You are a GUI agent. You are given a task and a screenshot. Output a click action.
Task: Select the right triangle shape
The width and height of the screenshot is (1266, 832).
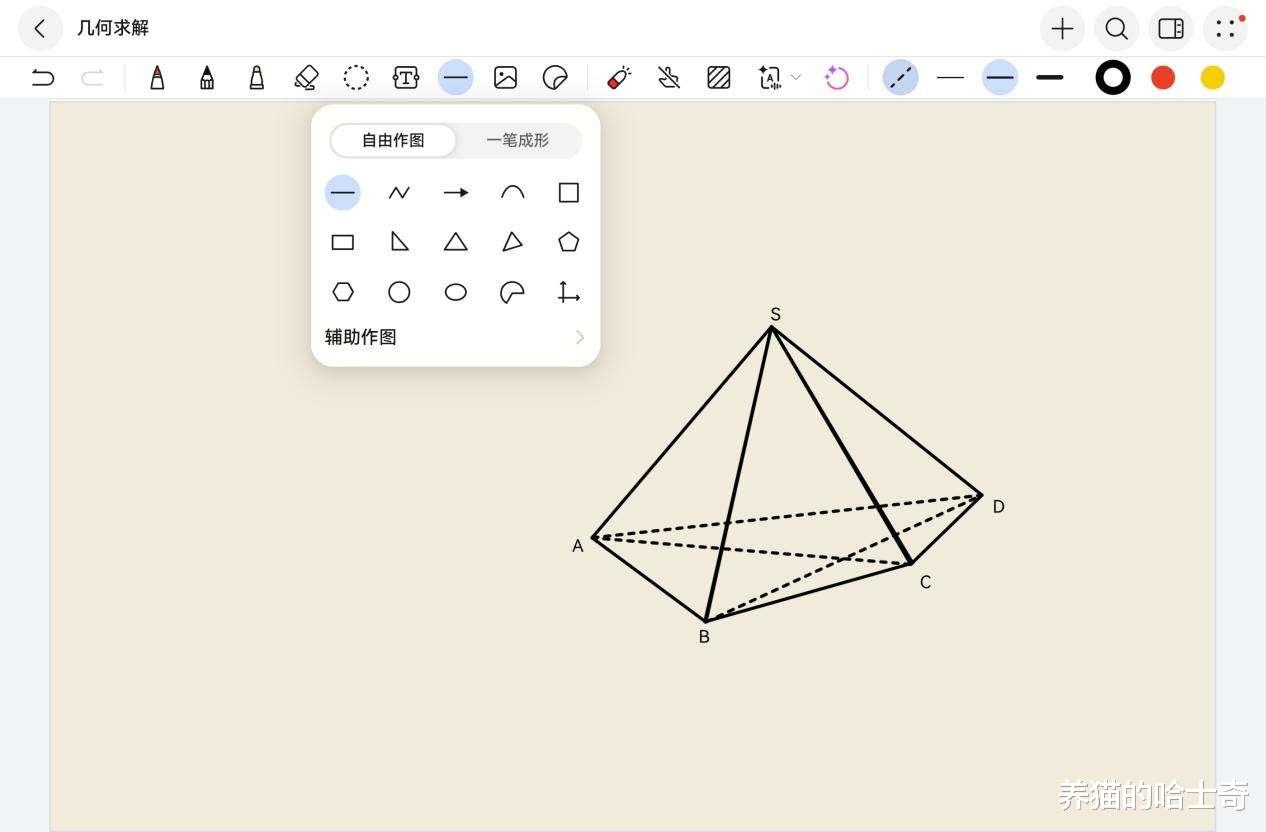[x=399, y=241]
